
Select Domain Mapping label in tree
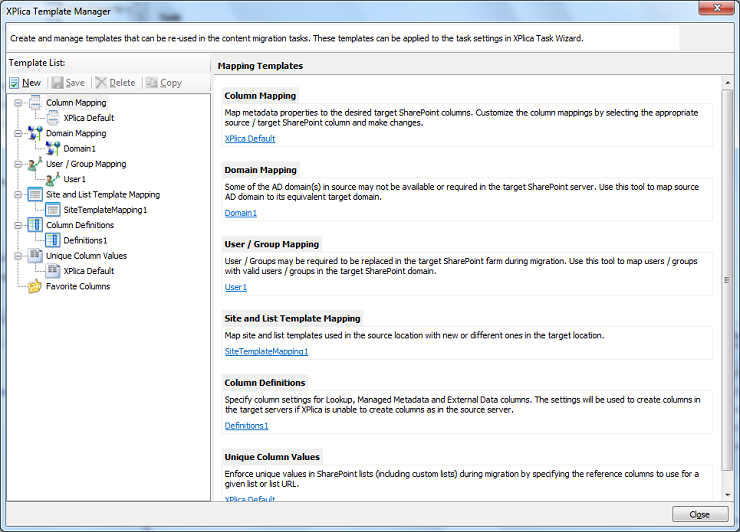[76, 133]
